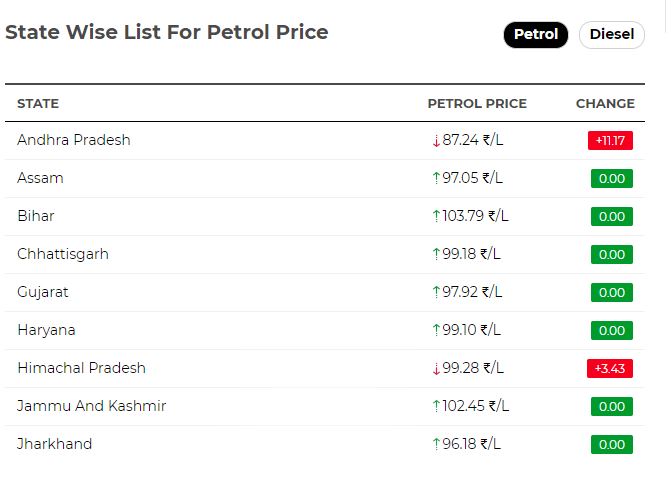The width and height of the screenshot is (672, 479).
Task: Click the up arrow beside Jharkhand price
Action: click(x=436, y=444)
